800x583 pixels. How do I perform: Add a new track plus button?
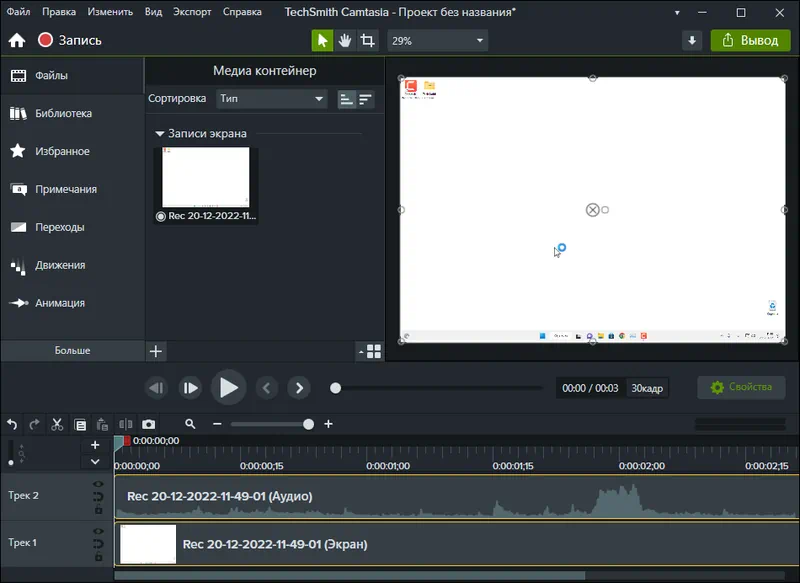click(x=95, y=445)
